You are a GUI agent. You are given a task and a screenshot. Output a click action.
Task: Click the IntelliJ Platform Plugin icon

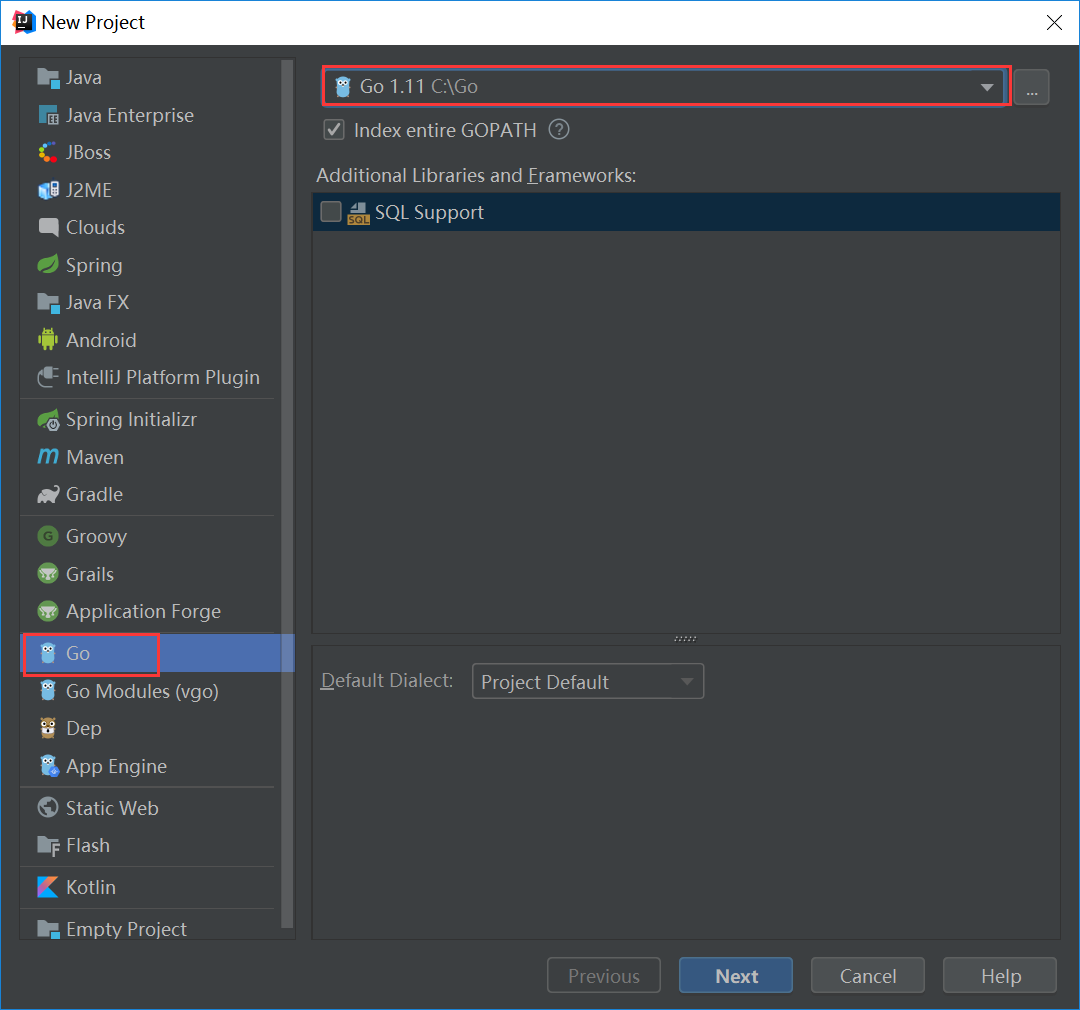(x=48, y=377)
